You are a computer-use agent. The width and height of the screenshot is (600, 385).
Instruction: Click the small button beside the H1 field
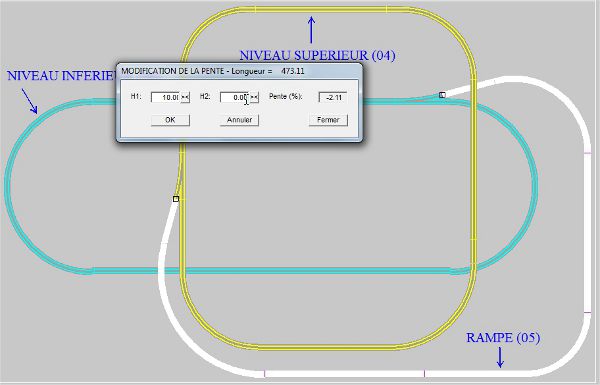point(185,97)
